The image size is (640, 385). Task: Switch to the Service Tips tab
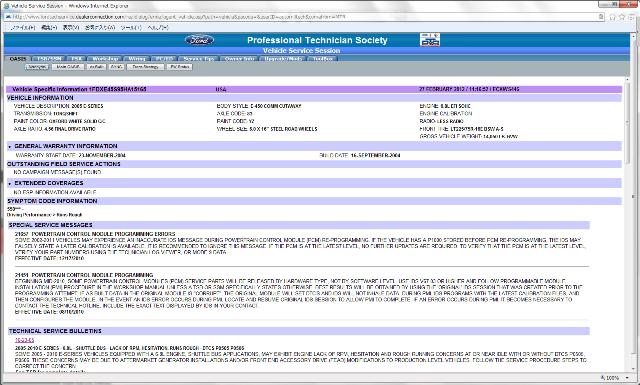(x=198, y=59)
